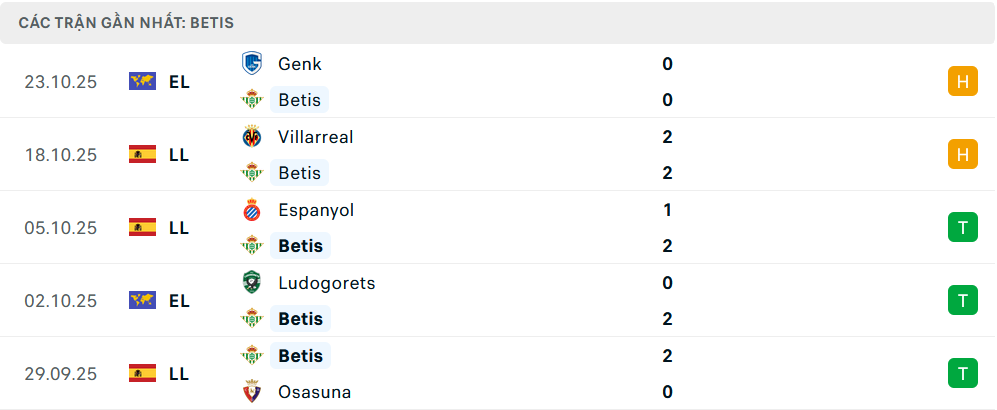Click the green T badge for Espanyol match
997x410 pixels.
click(x=962, y=228)
